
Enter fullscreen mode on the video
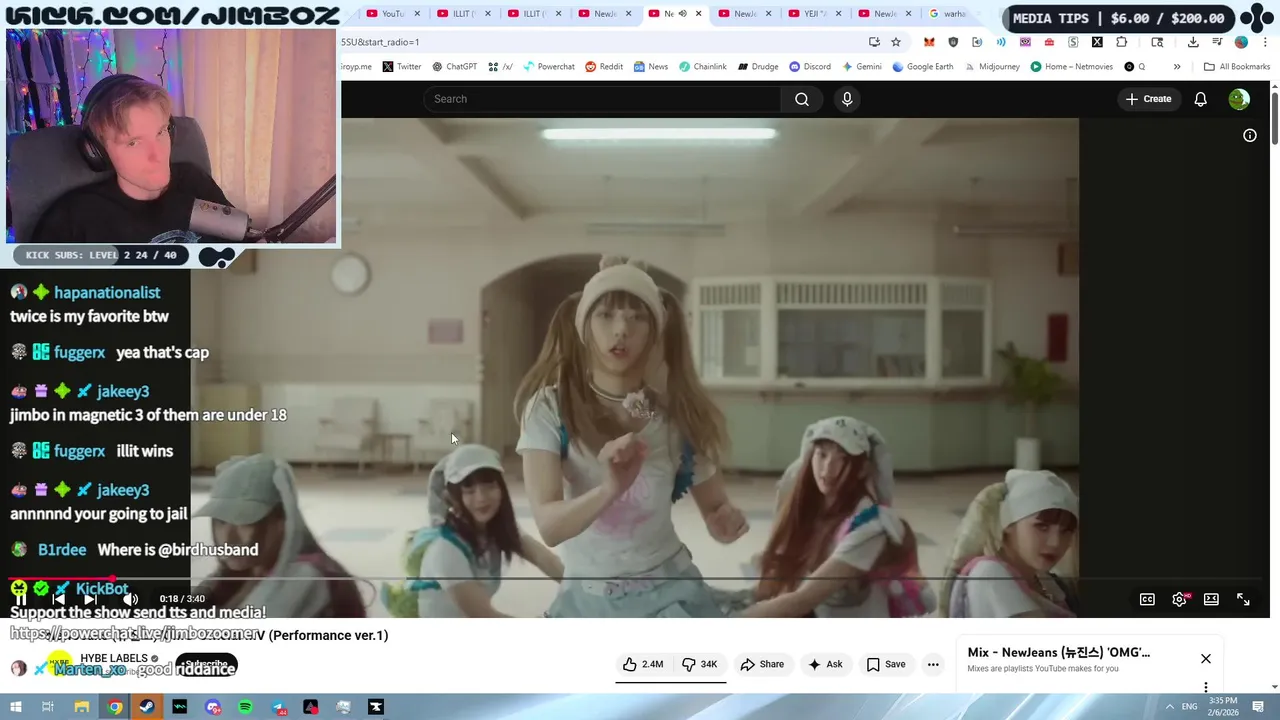click(x=1243, y=599)
